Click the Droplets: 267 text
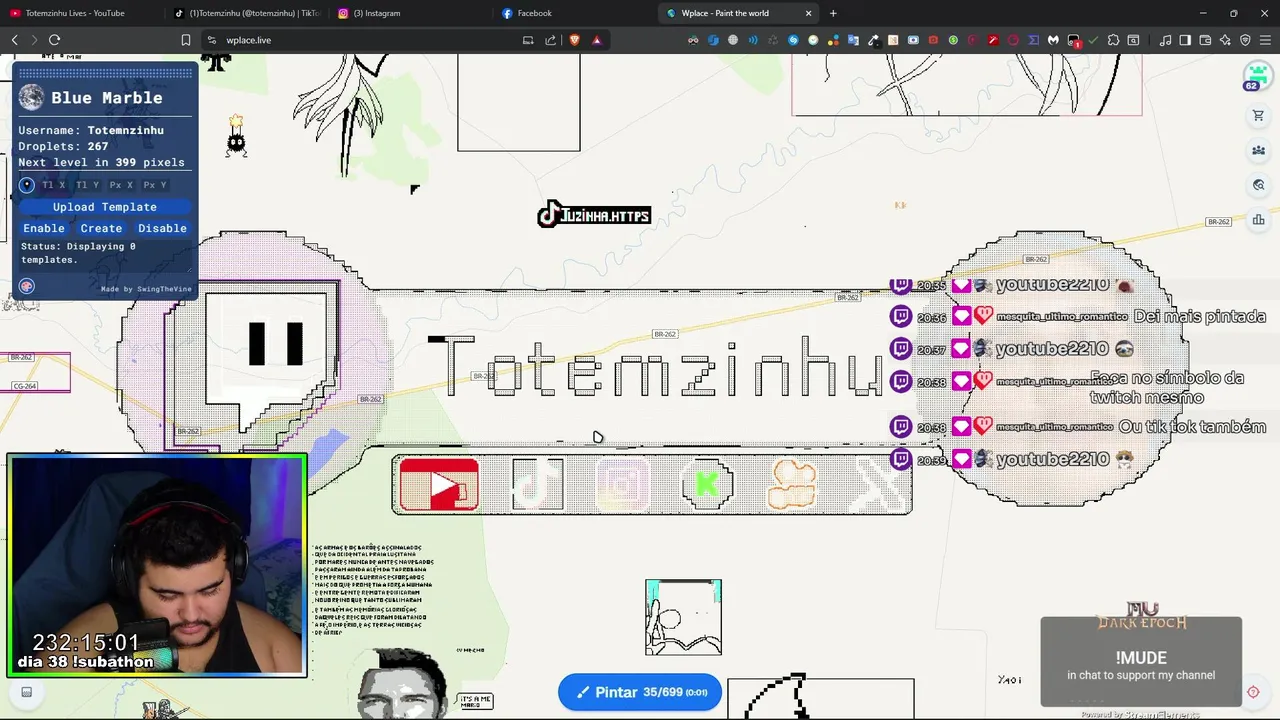 coord(63,146)
